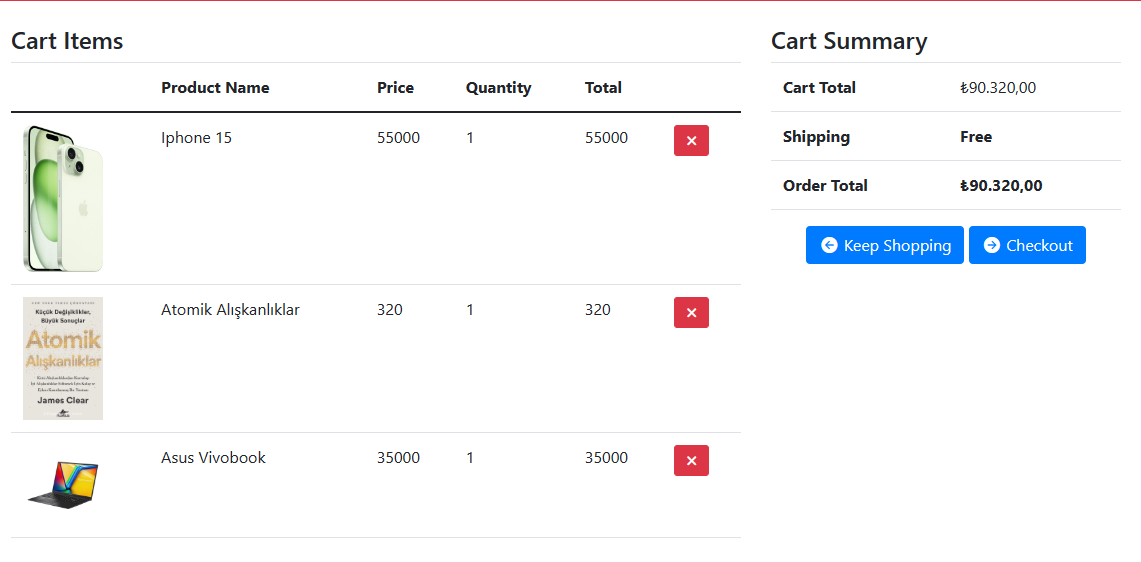Click the Product Name column header

point(215,88)
